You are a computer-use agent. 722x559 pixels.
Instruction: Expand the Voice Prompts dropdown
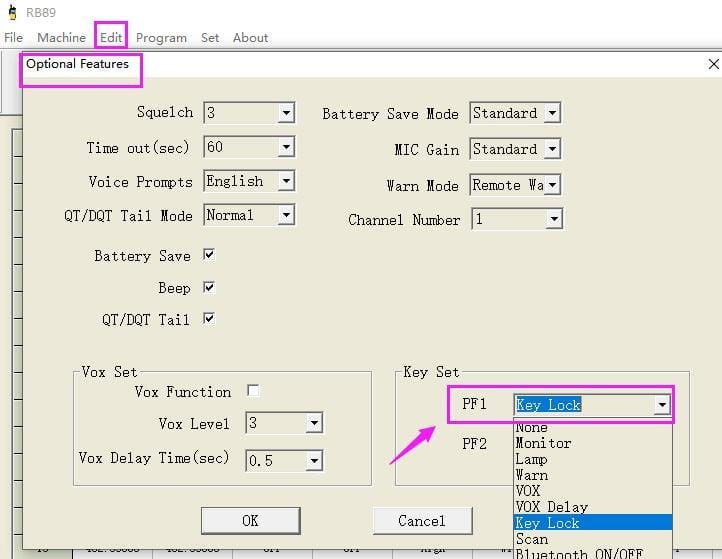tap(286, 181)
